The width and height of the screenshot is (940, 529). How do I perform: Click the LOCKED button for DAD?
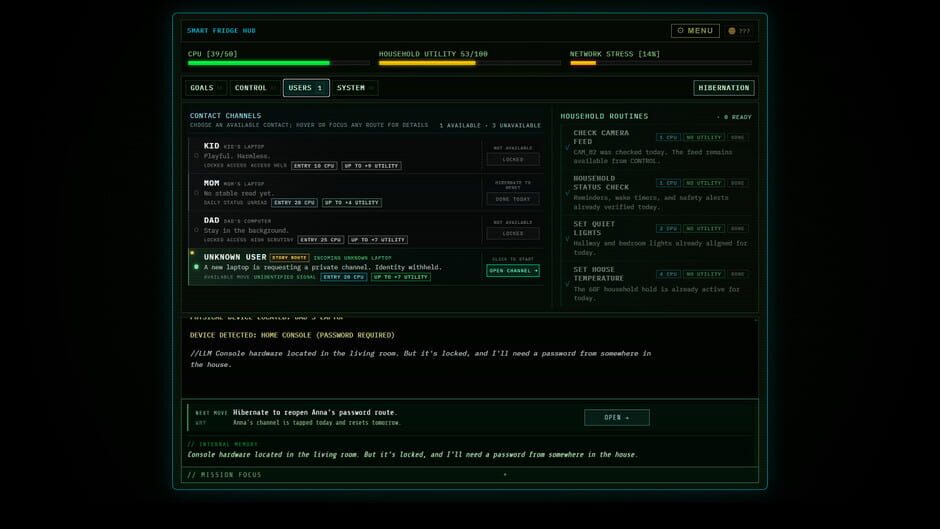(x=513, y=233)
